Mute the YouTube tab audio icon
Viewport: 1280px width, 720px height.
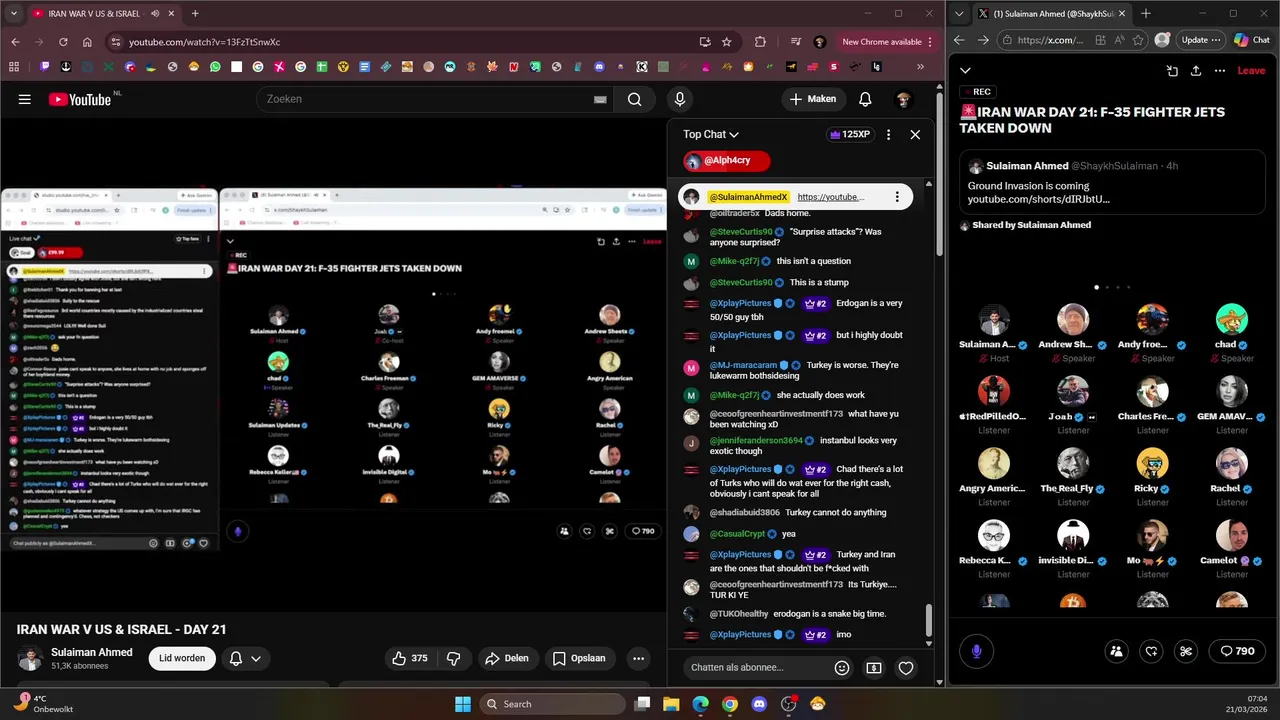pos(157,13)
